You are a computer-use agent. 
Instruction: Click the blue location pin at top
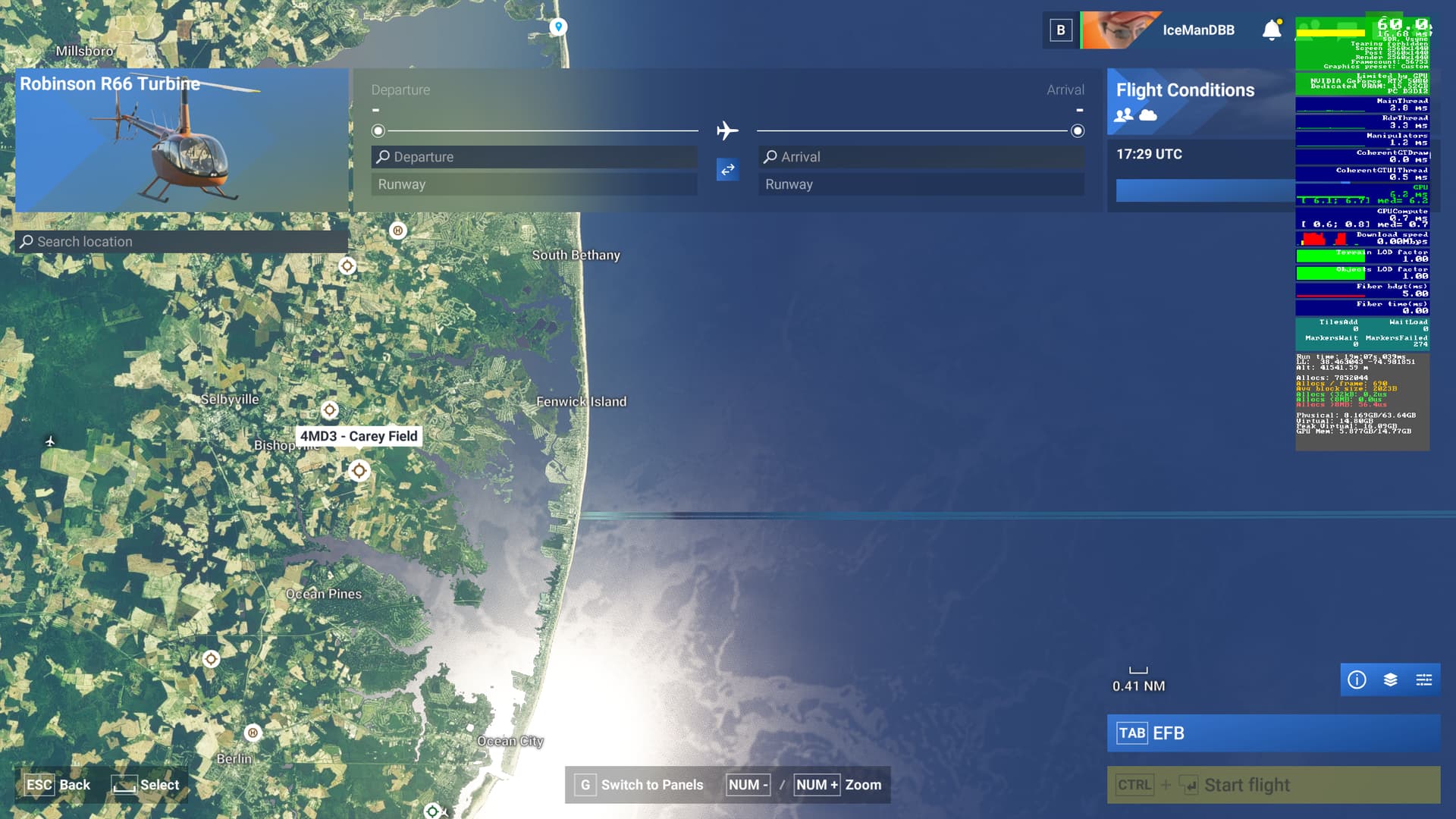pos(558,27)
